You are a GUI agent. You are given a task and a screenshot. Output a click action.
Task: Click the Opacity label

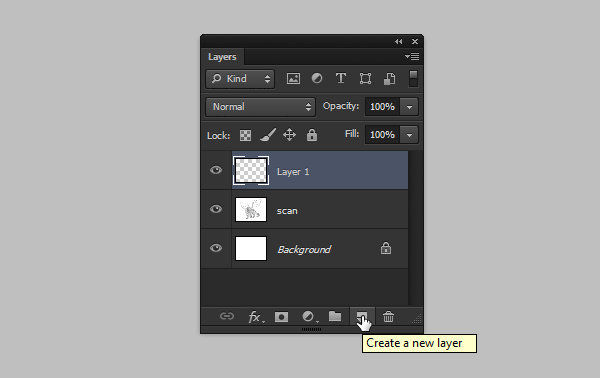coord(341,106)
